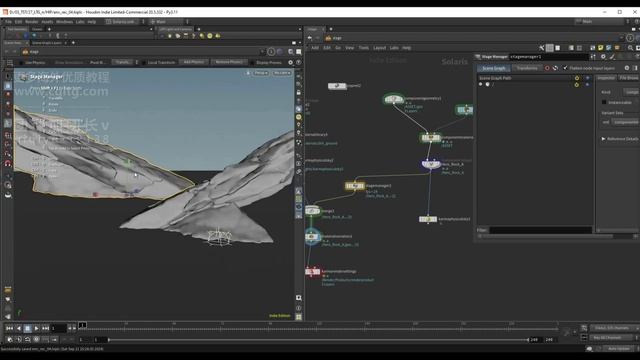The image size is (640, 360).
Task: Click the materiallibrary node below merge1
Action: click(x=312, y=236)
